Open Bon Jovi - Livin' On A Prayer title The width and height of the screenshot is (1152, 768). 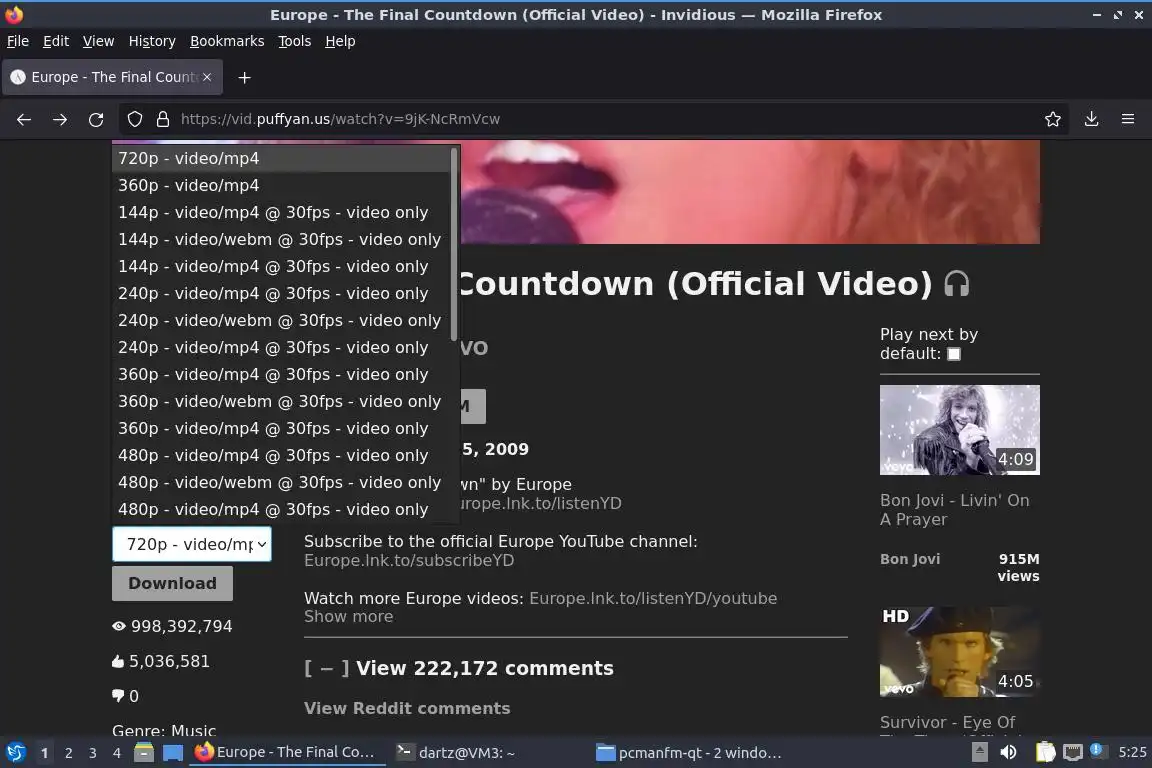(x=954, y=510)
